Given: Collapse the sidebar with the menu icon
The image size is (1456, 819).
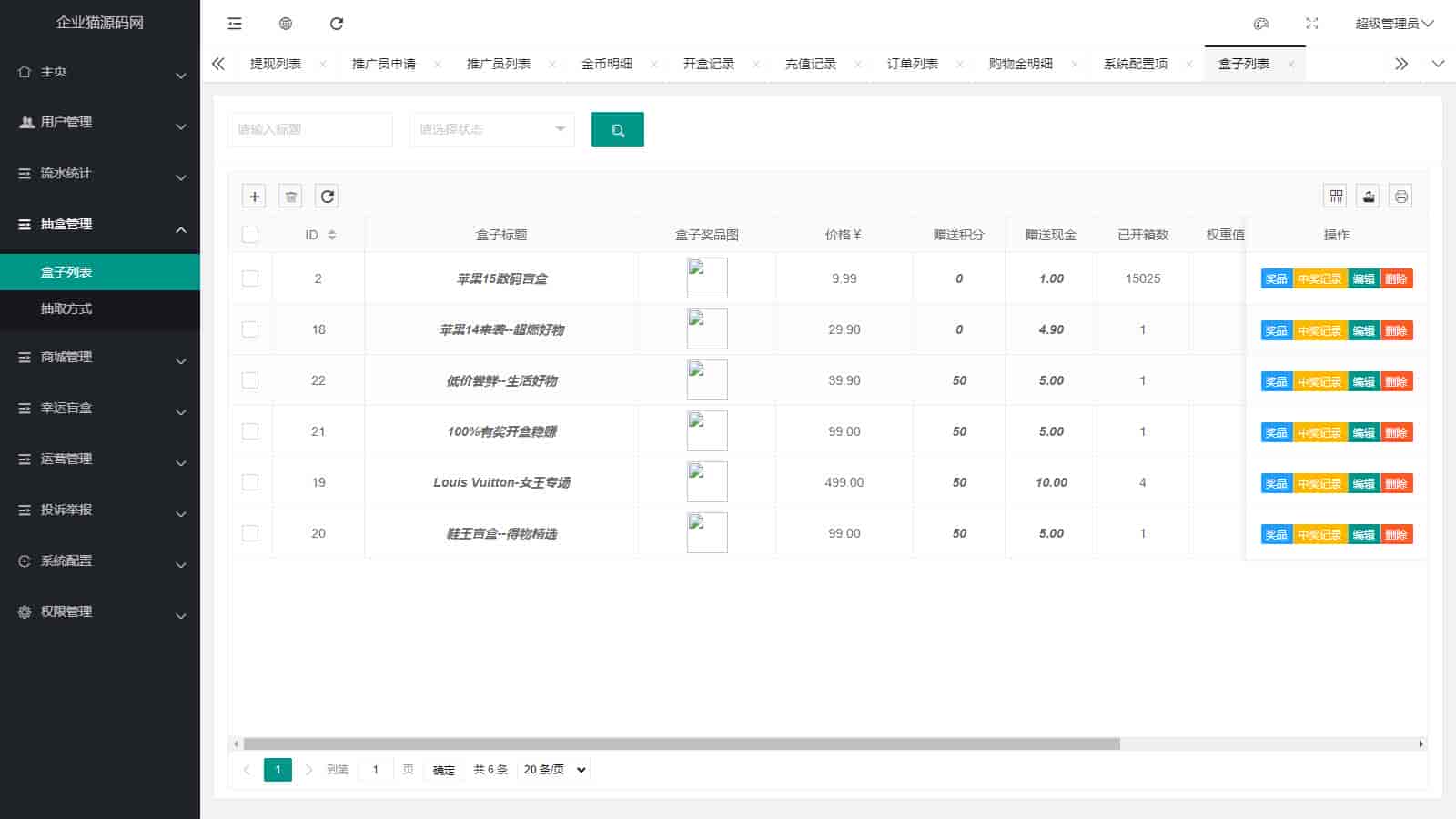Looking at the screenshot, I should click(x=235, y=24).
